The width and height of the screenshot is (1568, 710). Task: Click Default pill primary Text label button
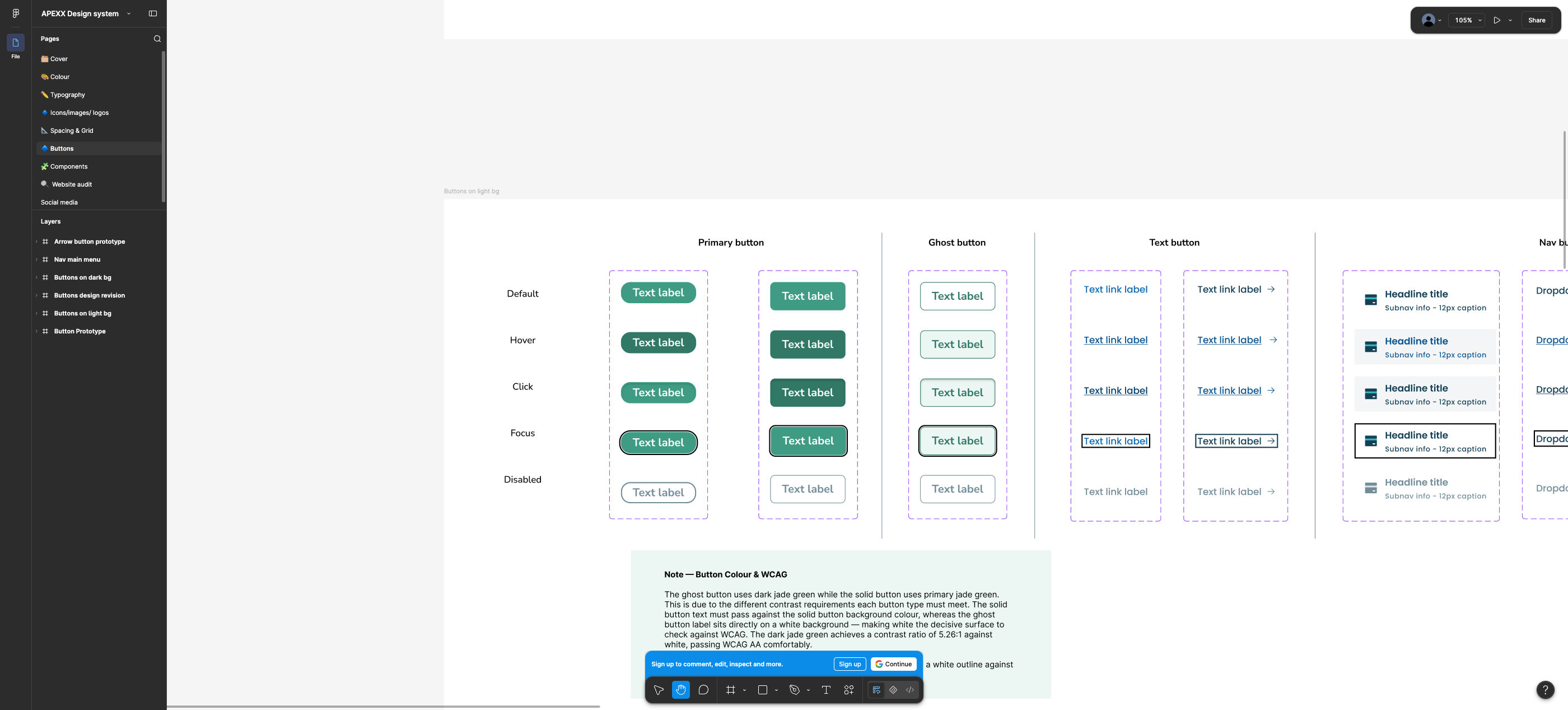(x=658, y=293)
